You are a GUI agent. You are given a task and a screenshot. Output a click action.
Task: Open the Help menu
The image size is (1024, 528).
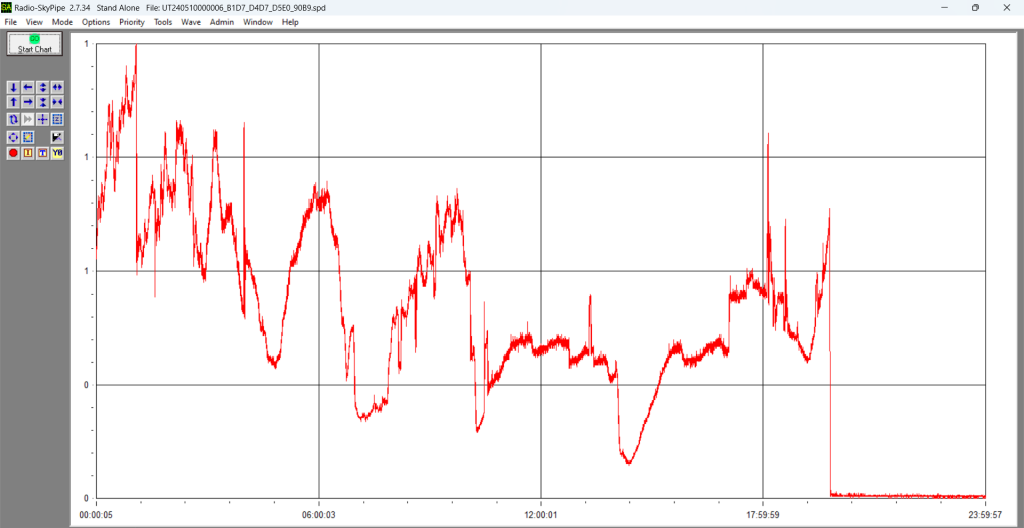[x=290, y=22]
